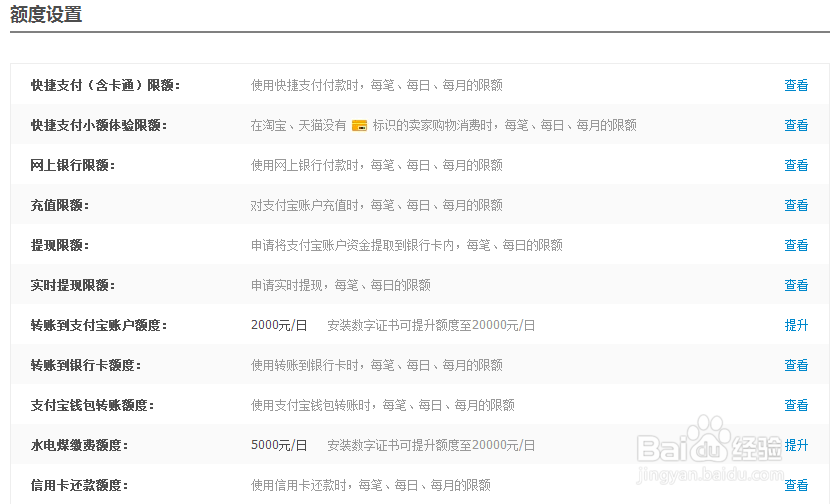The image size is (831, 504).
Task: Click certificate hint text in 水电煤缴费额度 row
Action: (431, 446)
